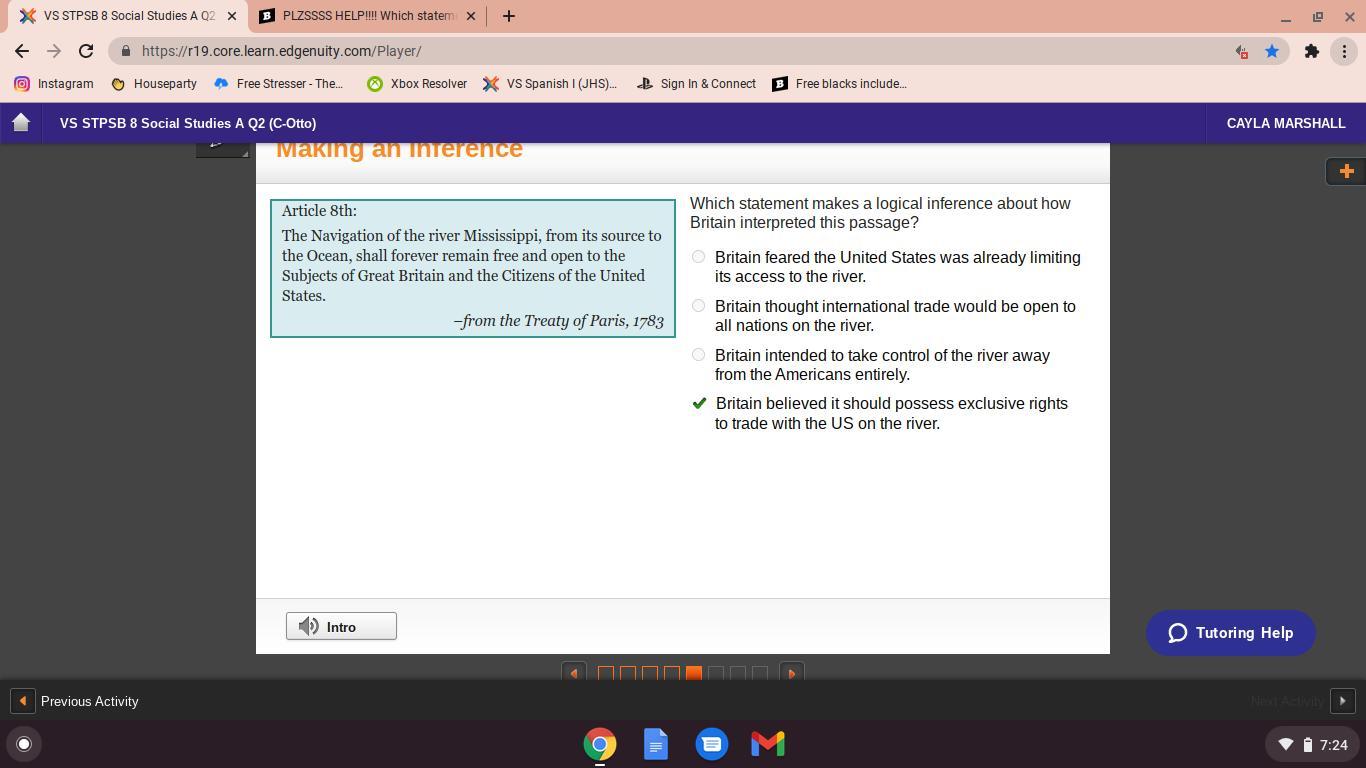Viewport: 1366px width, 768px height.
Task: Open Free blacks include bookmark
Action: 840,84
